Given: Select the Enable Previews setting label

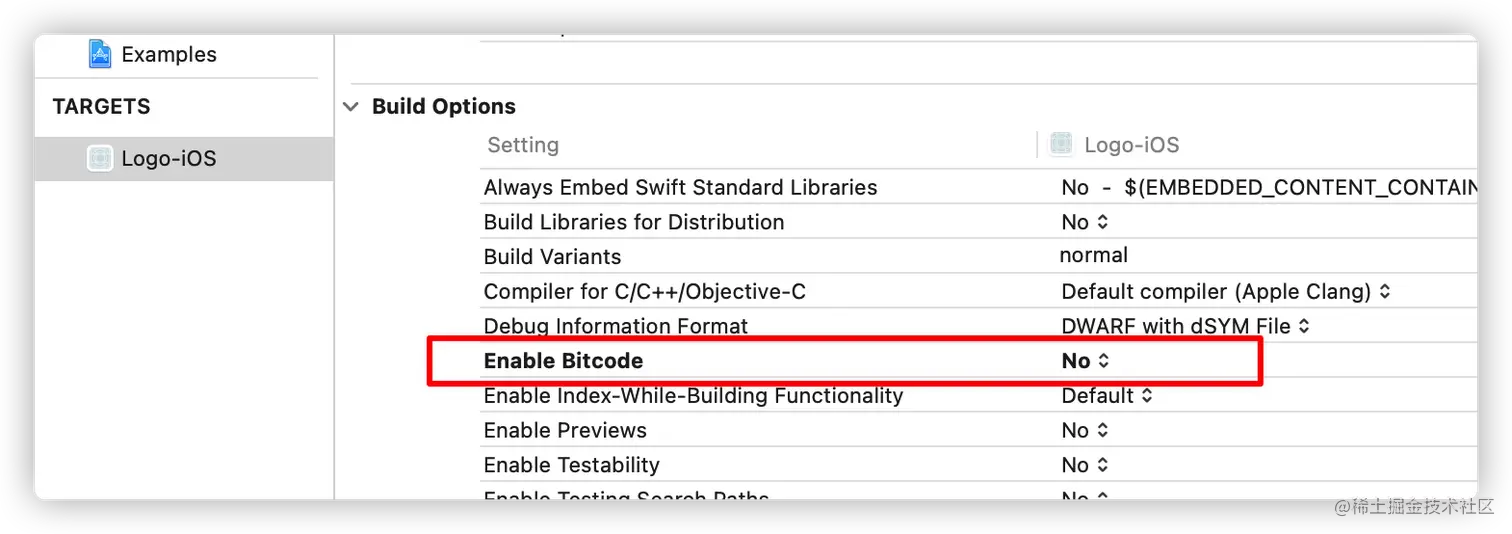Looking at the screenshot, I should (x=565, y=430).
